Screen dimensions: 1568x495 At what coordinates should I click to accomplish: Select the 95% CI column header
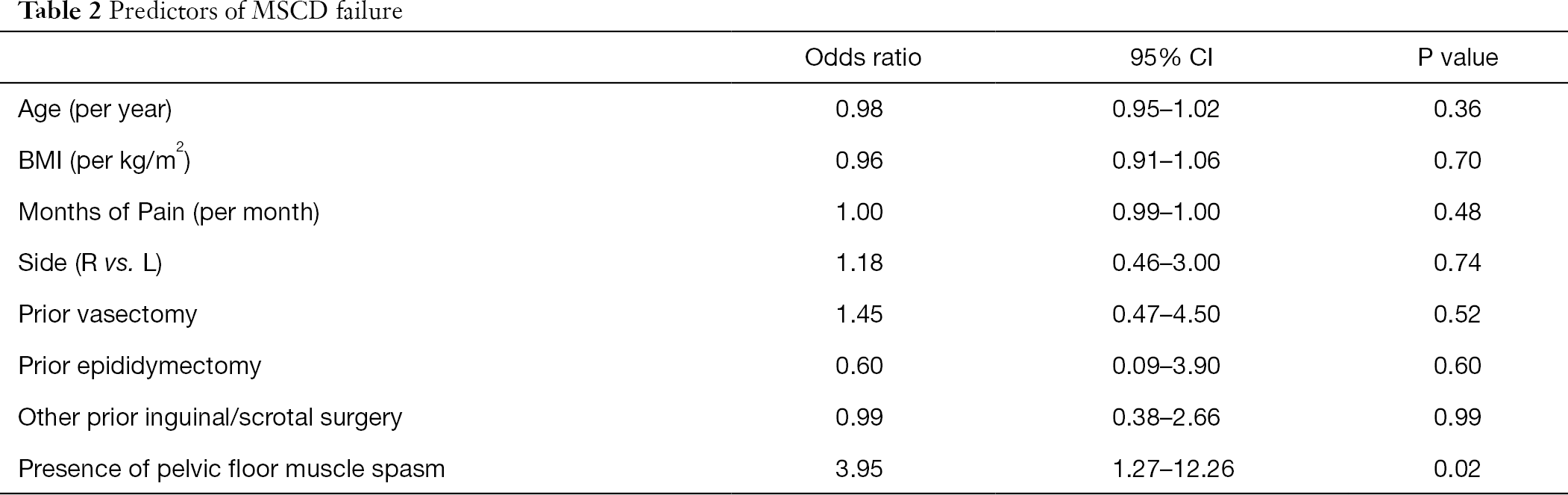click(1171, 57)
